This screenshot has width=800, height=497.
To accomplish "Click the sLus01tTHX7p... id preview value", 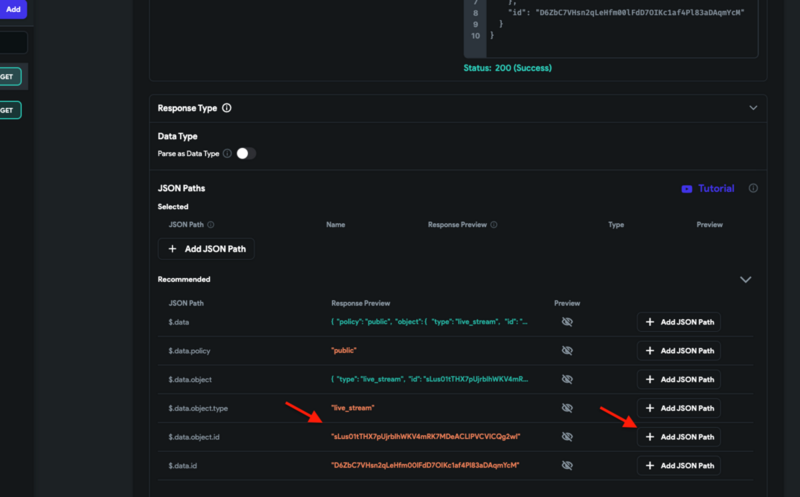I will click(x=426, y=436).
